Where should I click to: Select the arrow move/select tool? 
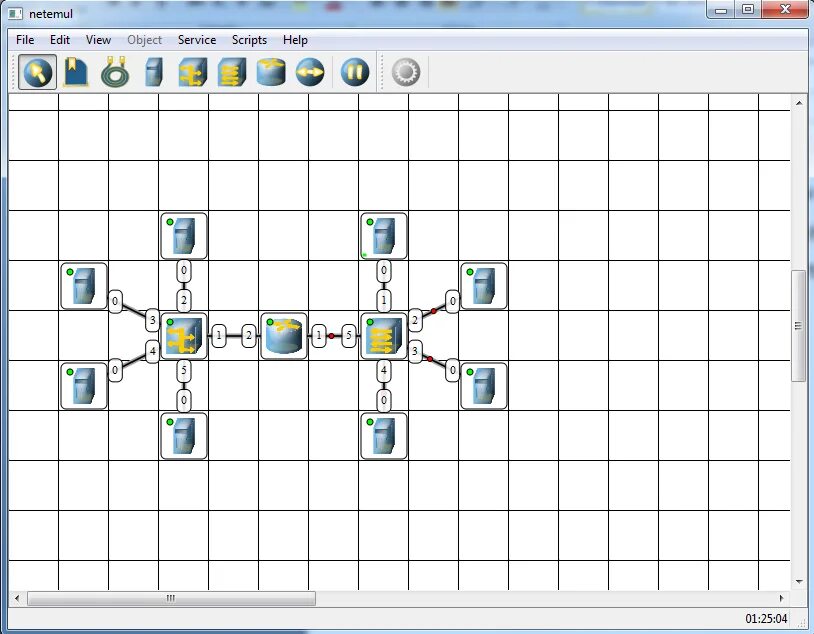tap(37, 72)
